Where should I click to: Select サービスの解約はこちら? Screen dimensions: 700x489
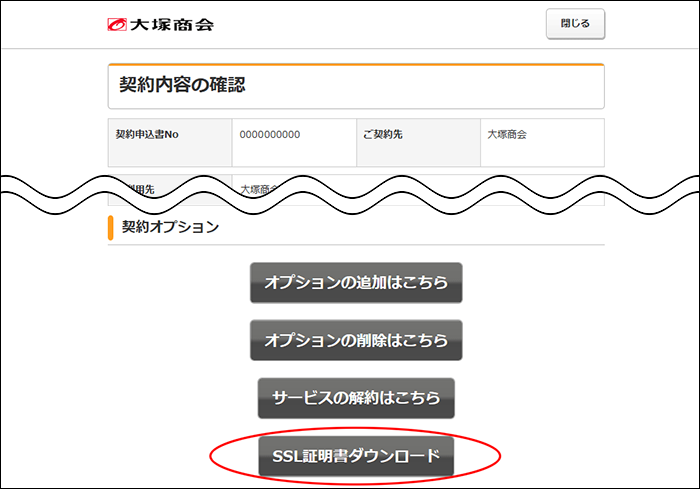[x=355, y=397]
